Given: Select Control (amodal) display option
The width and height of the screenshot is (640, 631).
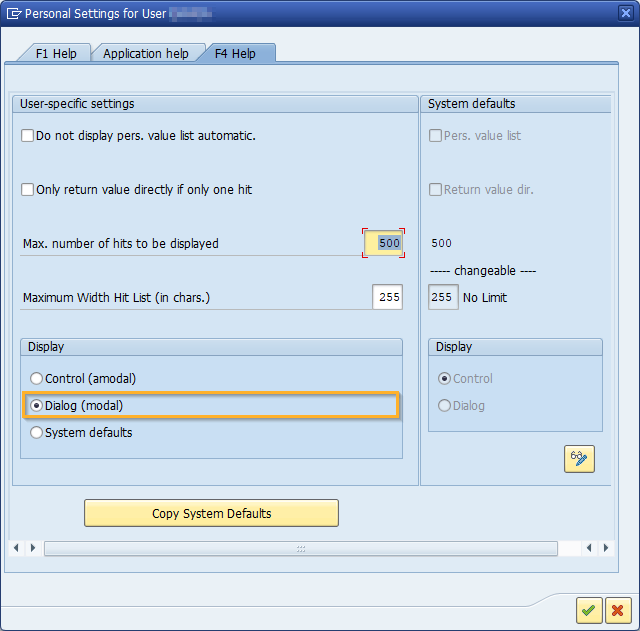Looking at the screenshot, I should (x=36, y=378).
